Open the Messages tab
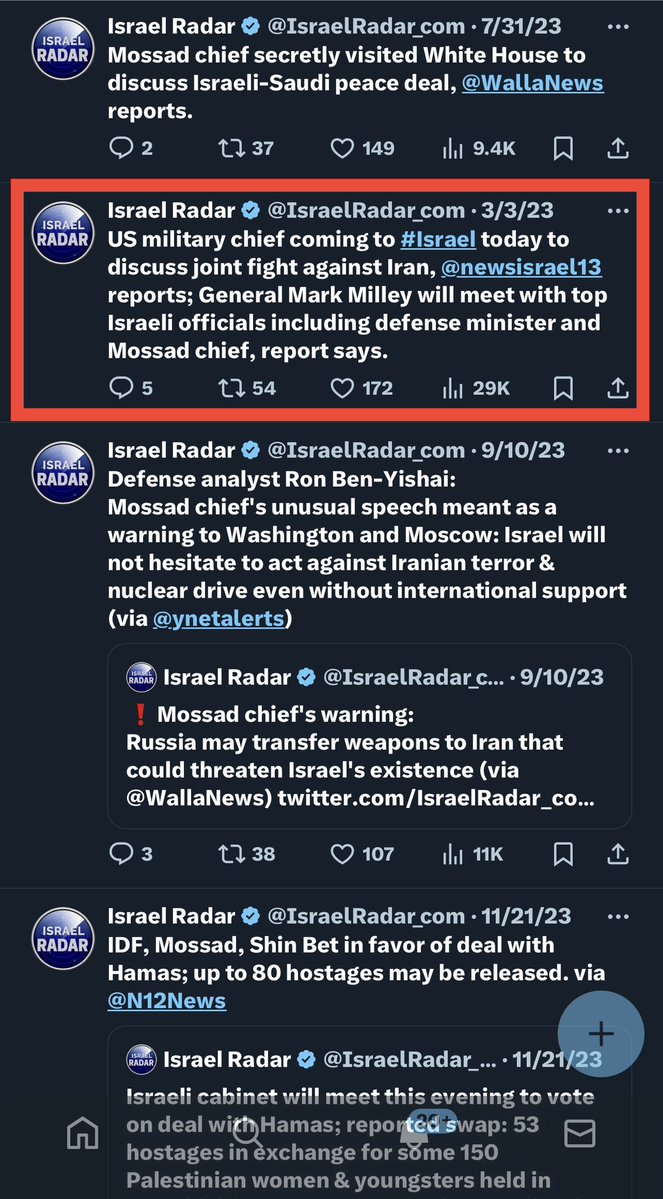 tap(580, 1132)
